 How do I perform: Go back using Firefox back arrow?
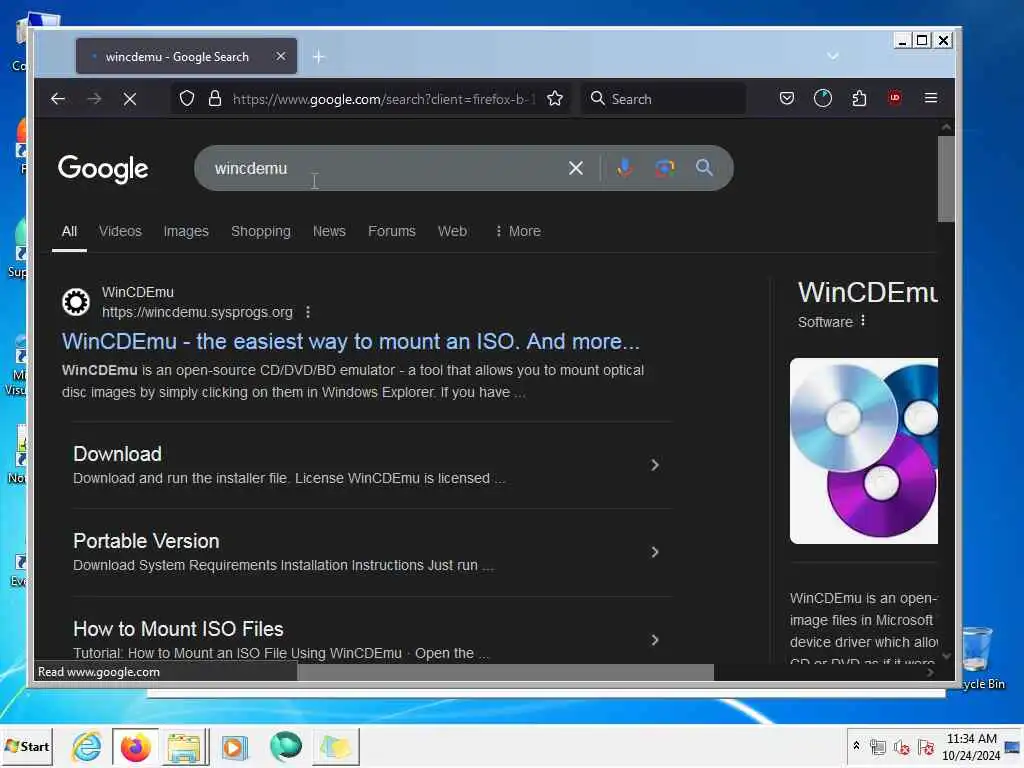(58, 99)
